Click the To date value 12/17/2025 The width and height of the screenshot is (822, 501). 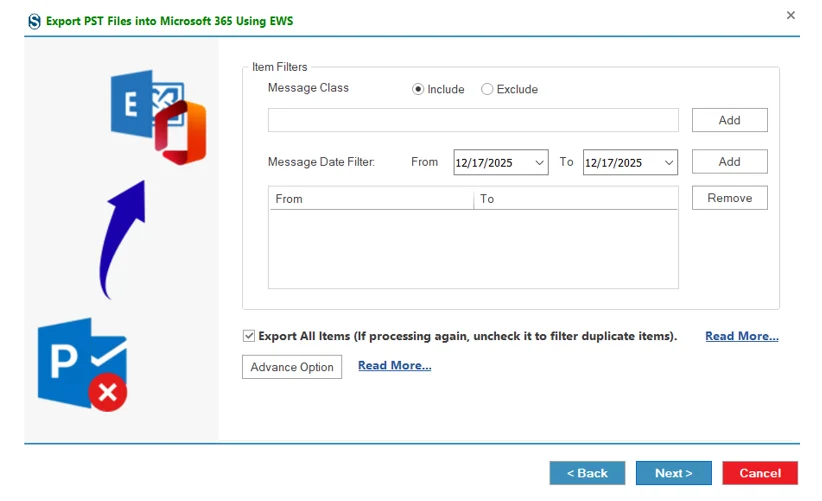coord(613,163)
